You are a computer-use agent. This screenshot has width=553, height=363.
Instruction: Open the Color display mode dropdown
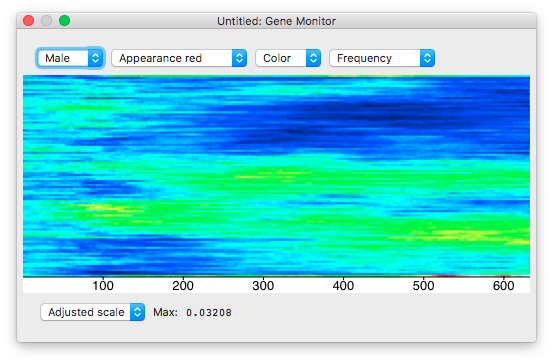(x=288, y=58)
